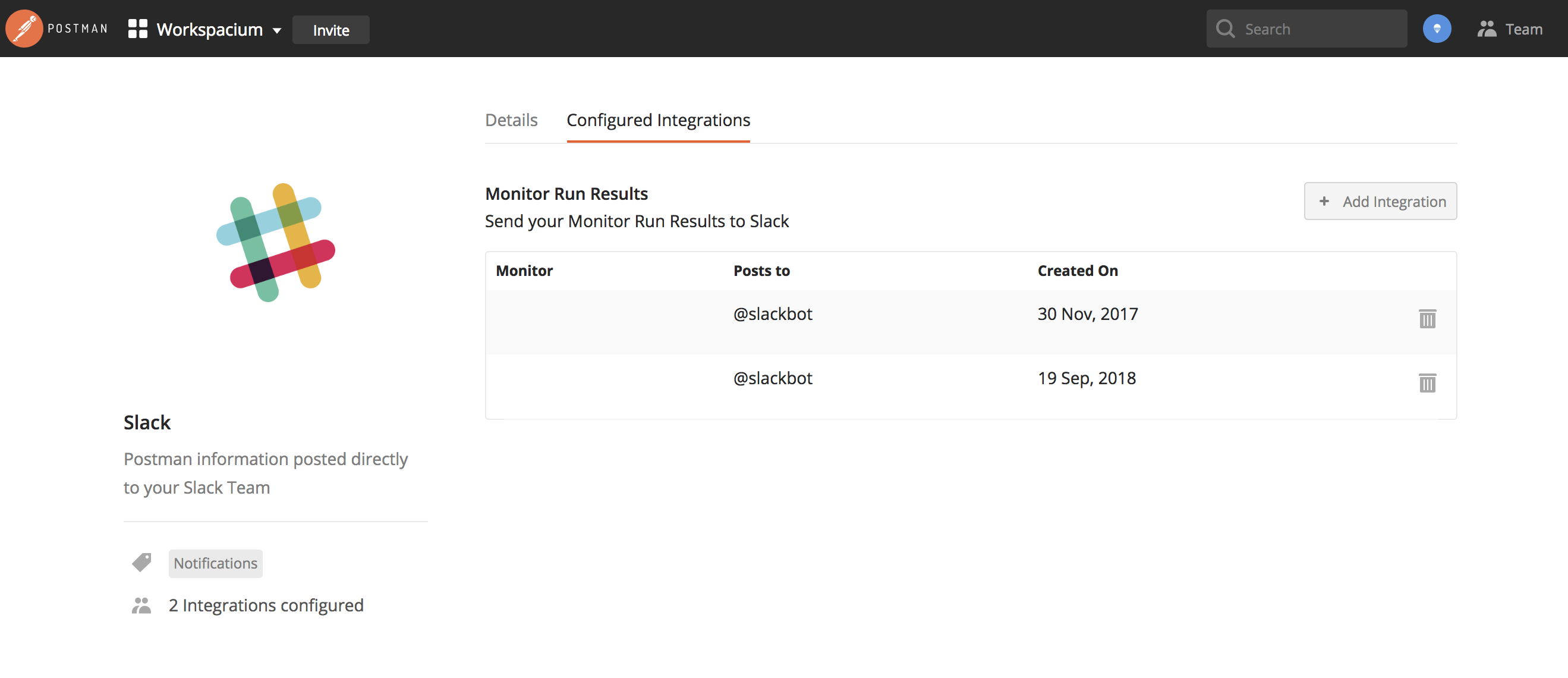Viewport: 1568px width, 678px height.
Task: Focus the Search input field
Action: (1306, 29)
